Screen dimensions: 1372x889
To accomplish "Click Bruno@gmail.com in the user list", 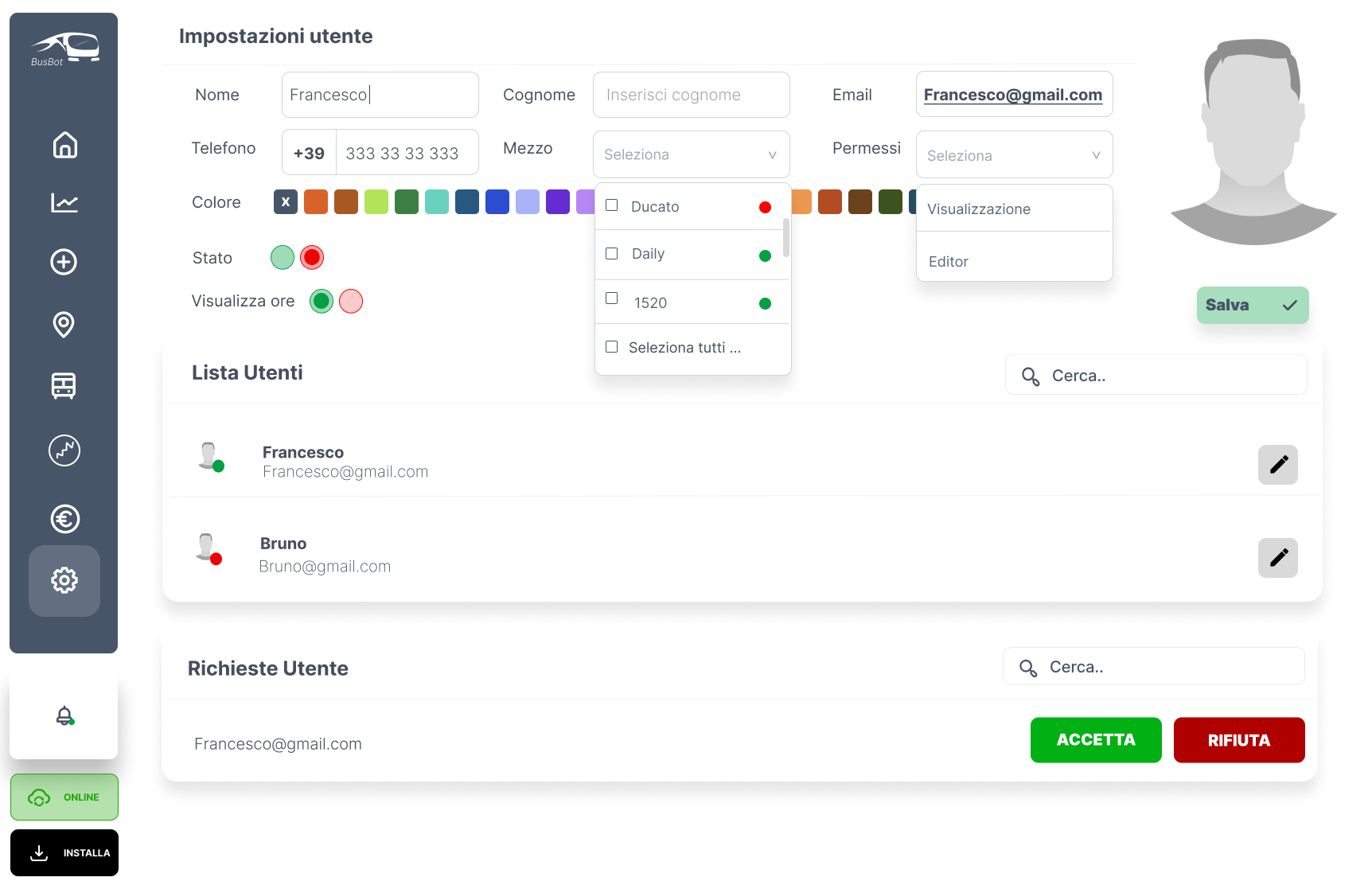I will pos(325,567).
